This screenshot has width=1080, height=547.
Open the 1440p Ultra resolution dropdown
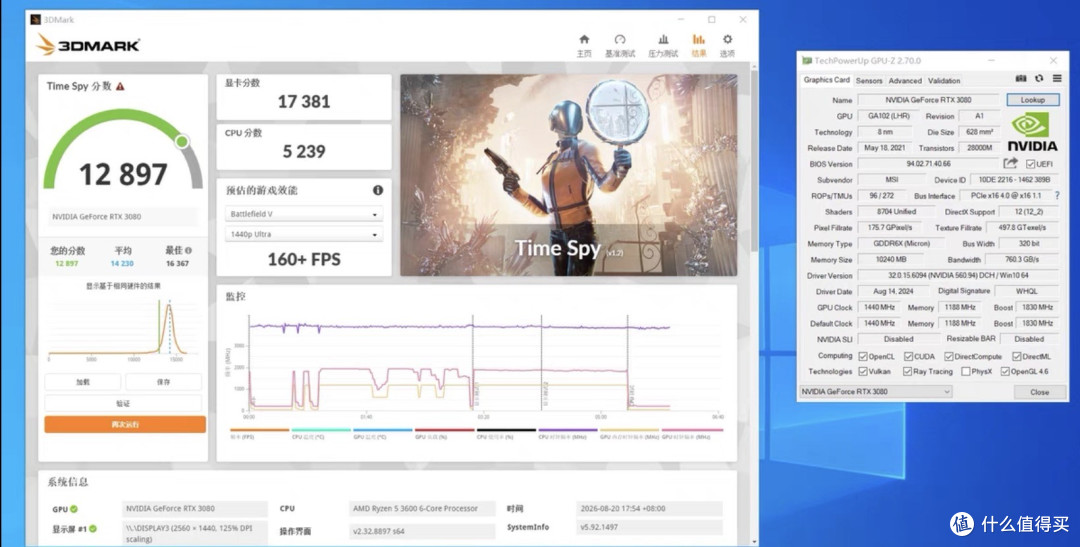[304, 234]
